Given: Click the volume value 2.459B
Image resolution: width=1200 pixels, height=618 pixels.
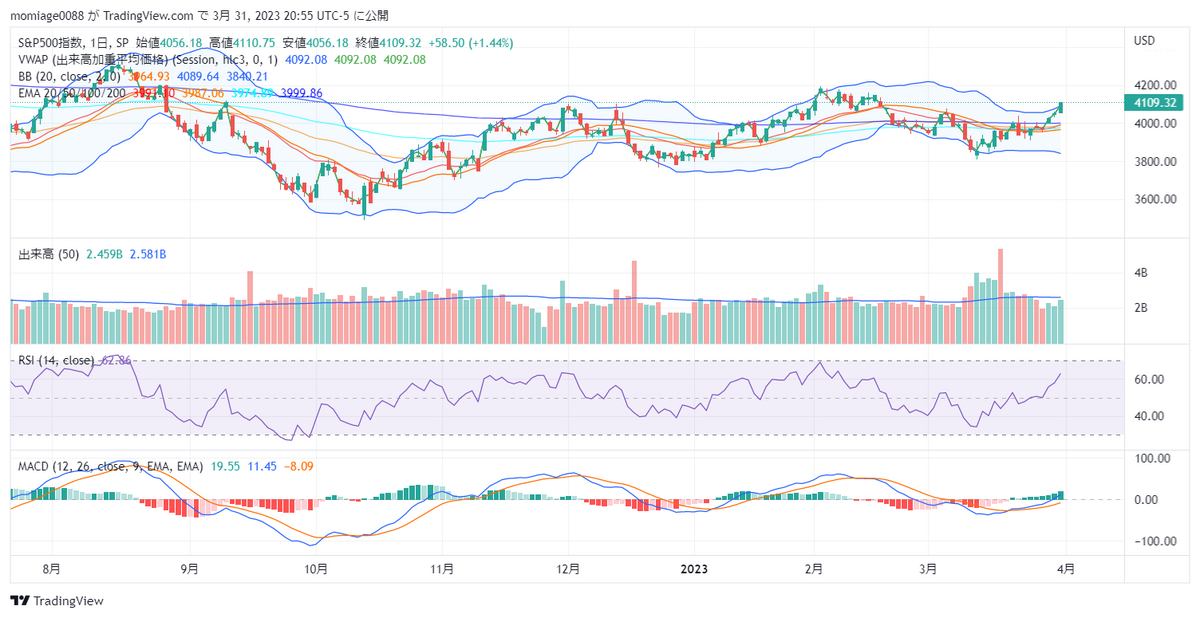Looking at the screenshot, I should [102, 255].
